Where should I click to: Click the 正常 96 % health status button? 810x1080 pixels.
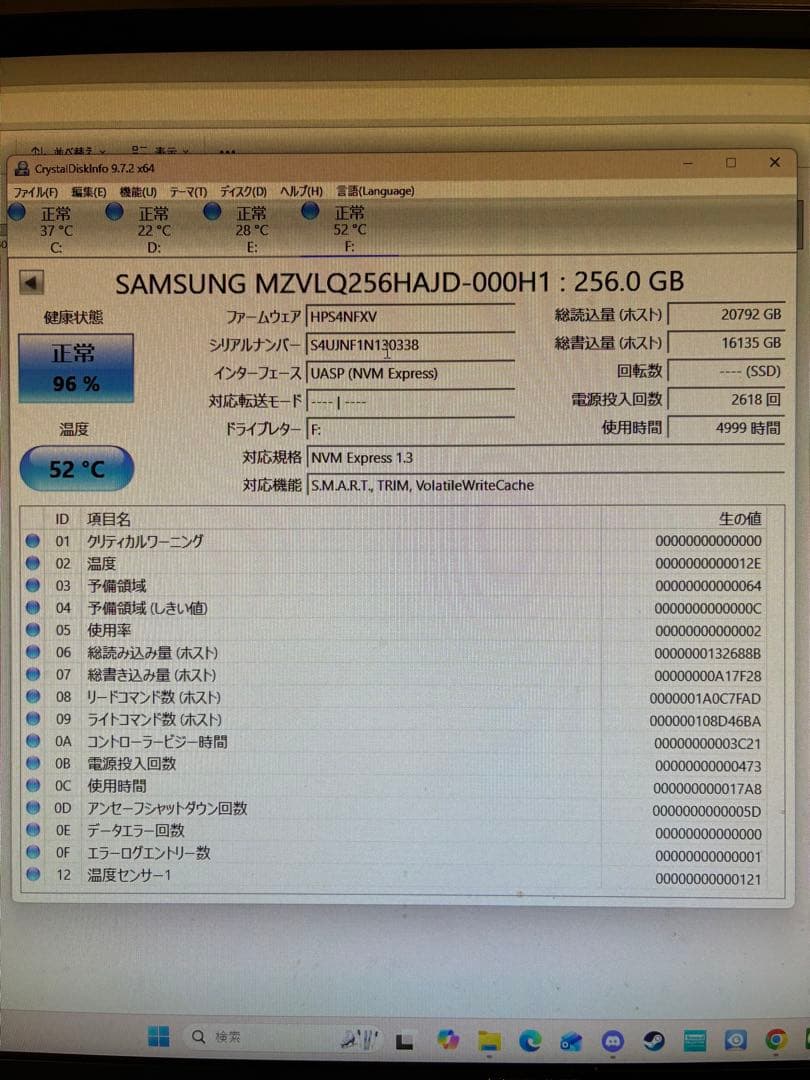coord(76,368)
